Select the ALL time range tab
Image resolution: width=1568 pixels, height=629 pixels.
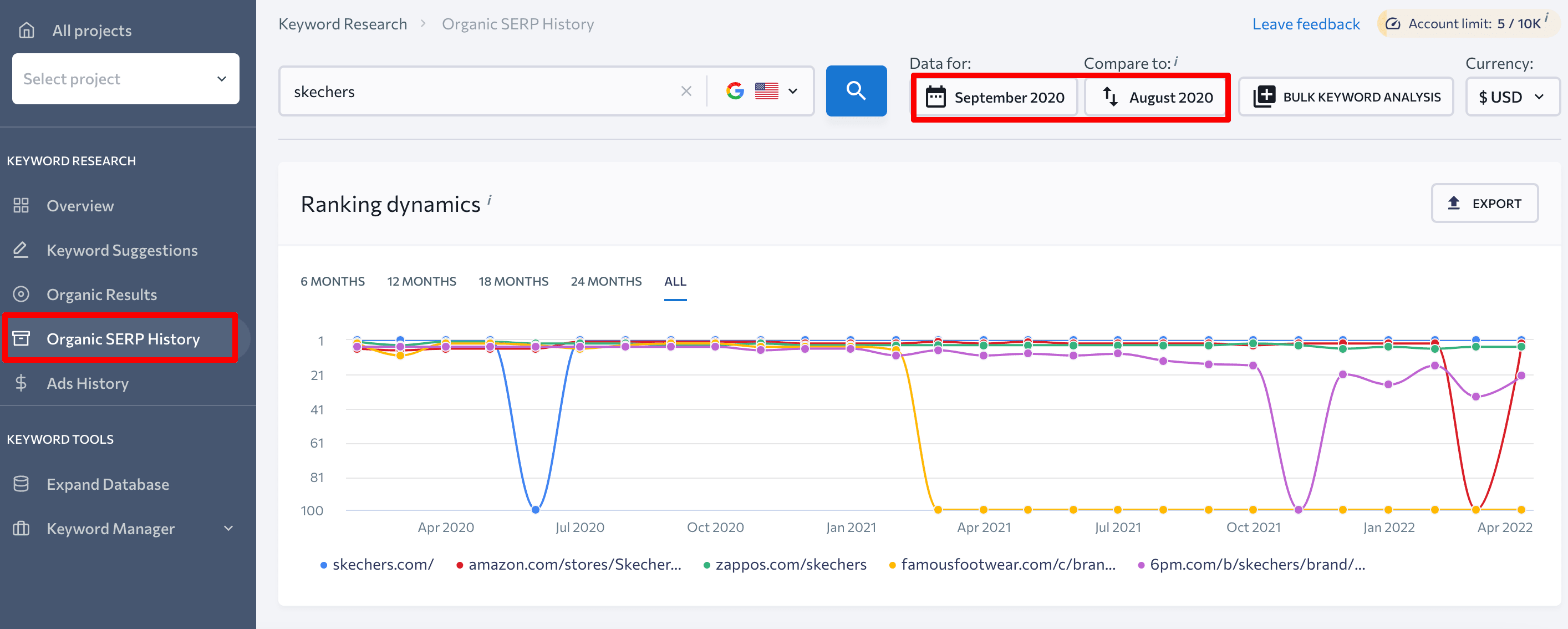(x=675, y=281)
